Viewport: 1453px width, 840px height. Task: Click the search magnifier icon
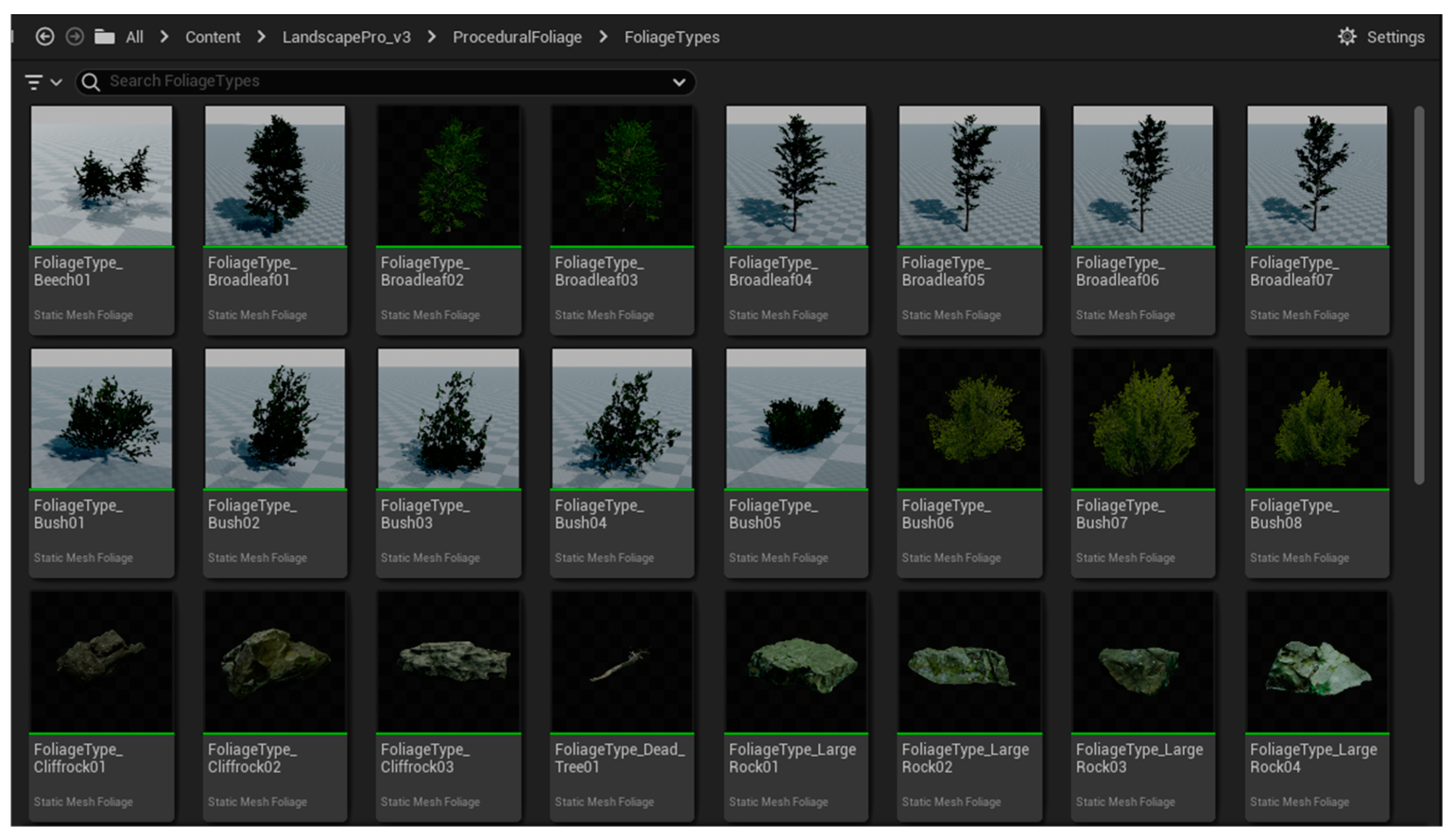[91, 82]
